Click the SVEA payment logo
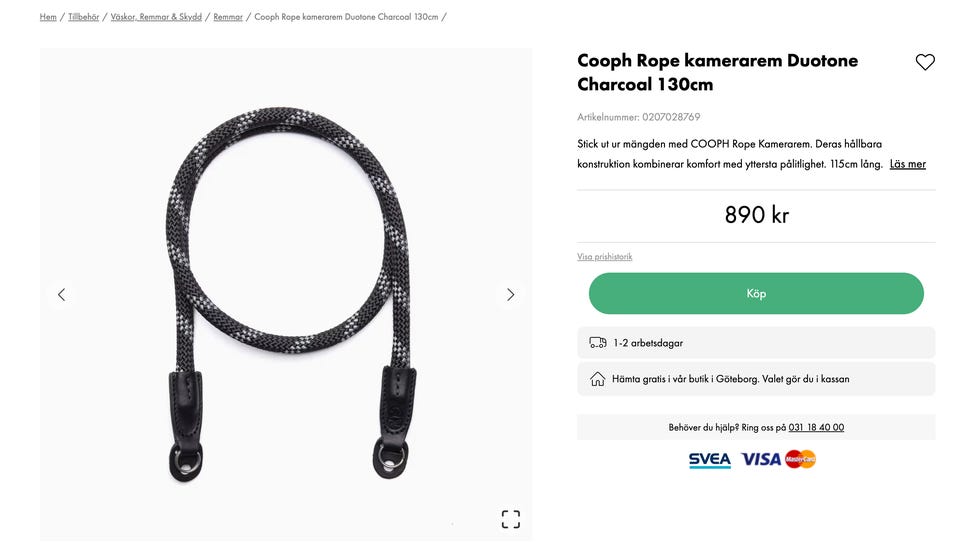The height and width of the screenshot is (546, 960). tap(710, 460)
